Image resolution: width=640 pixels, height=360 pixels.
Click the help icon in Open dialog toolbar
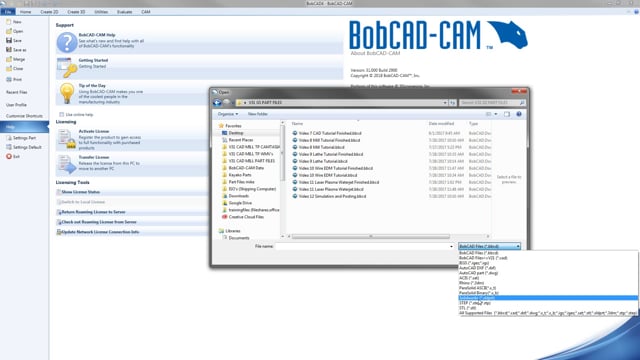tap(519, 114)
